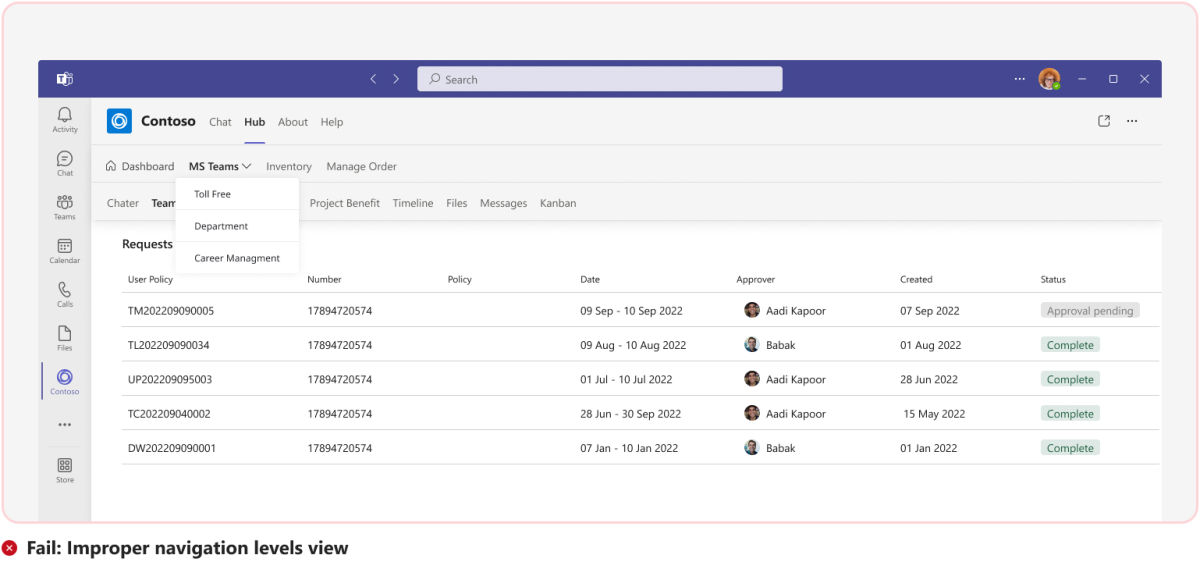Choose Career Managment menu entry
This screenshot has width=1200, height=562.
pyautogui.click(x=237, y=258)
